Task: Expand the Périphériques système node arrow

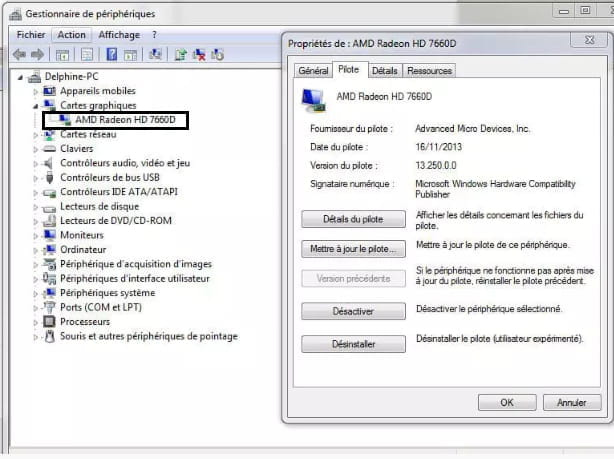Action: pyautogui.click(x=36, y=293)
